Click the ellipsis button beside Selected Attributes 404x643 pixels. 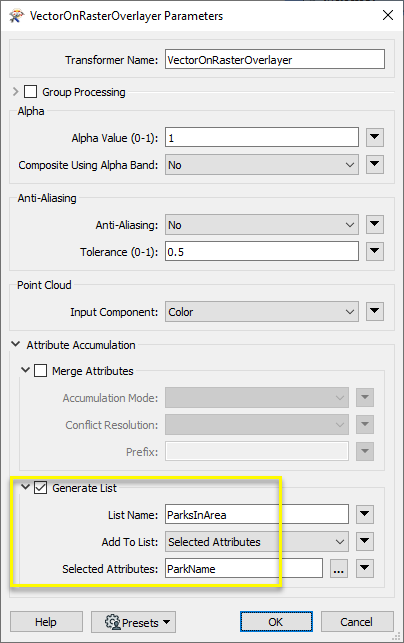point(338,569)
